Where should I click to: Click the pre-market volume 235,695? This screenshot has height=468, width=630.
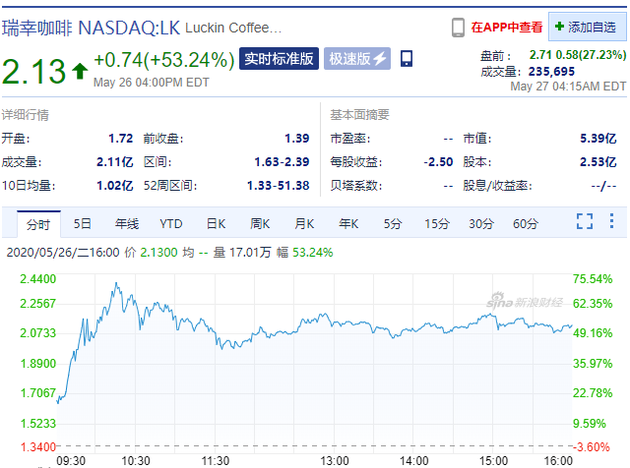point(551,72)
